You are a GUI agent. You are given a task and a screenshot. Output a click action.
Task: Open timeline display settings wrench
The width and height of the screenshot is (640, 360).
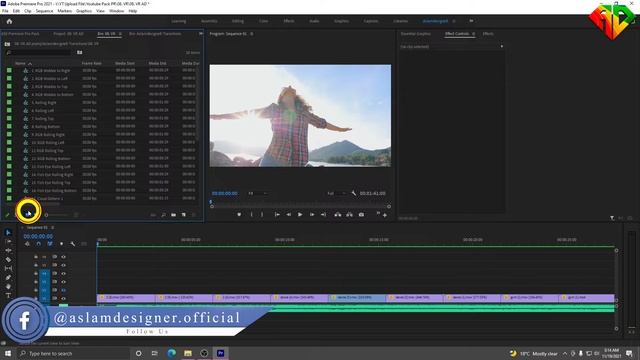click(x=73, y=244)
